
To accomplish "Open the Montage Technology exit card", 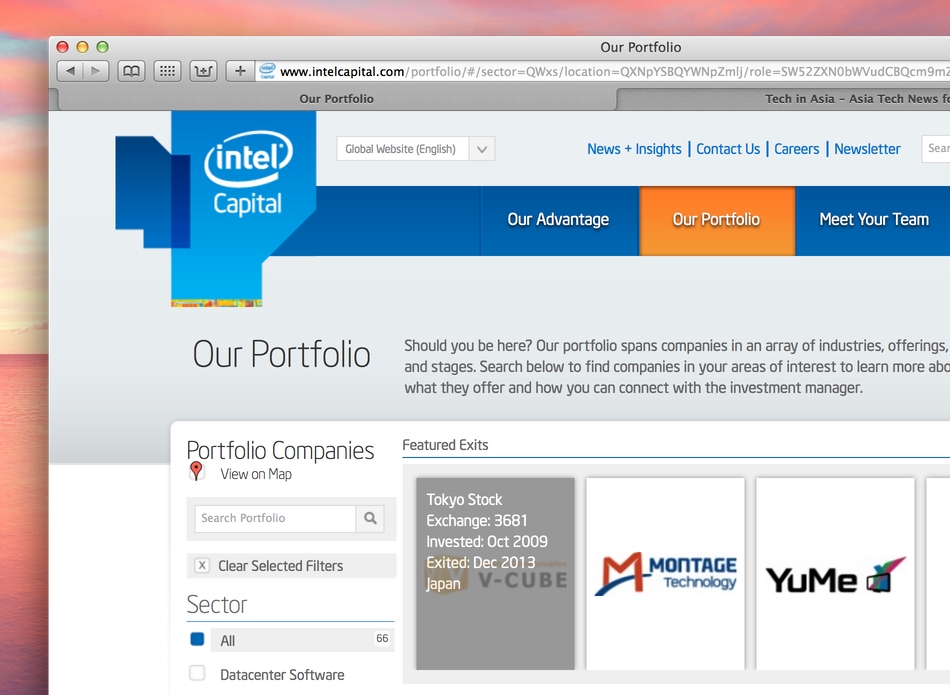I will tap(665, 573).
